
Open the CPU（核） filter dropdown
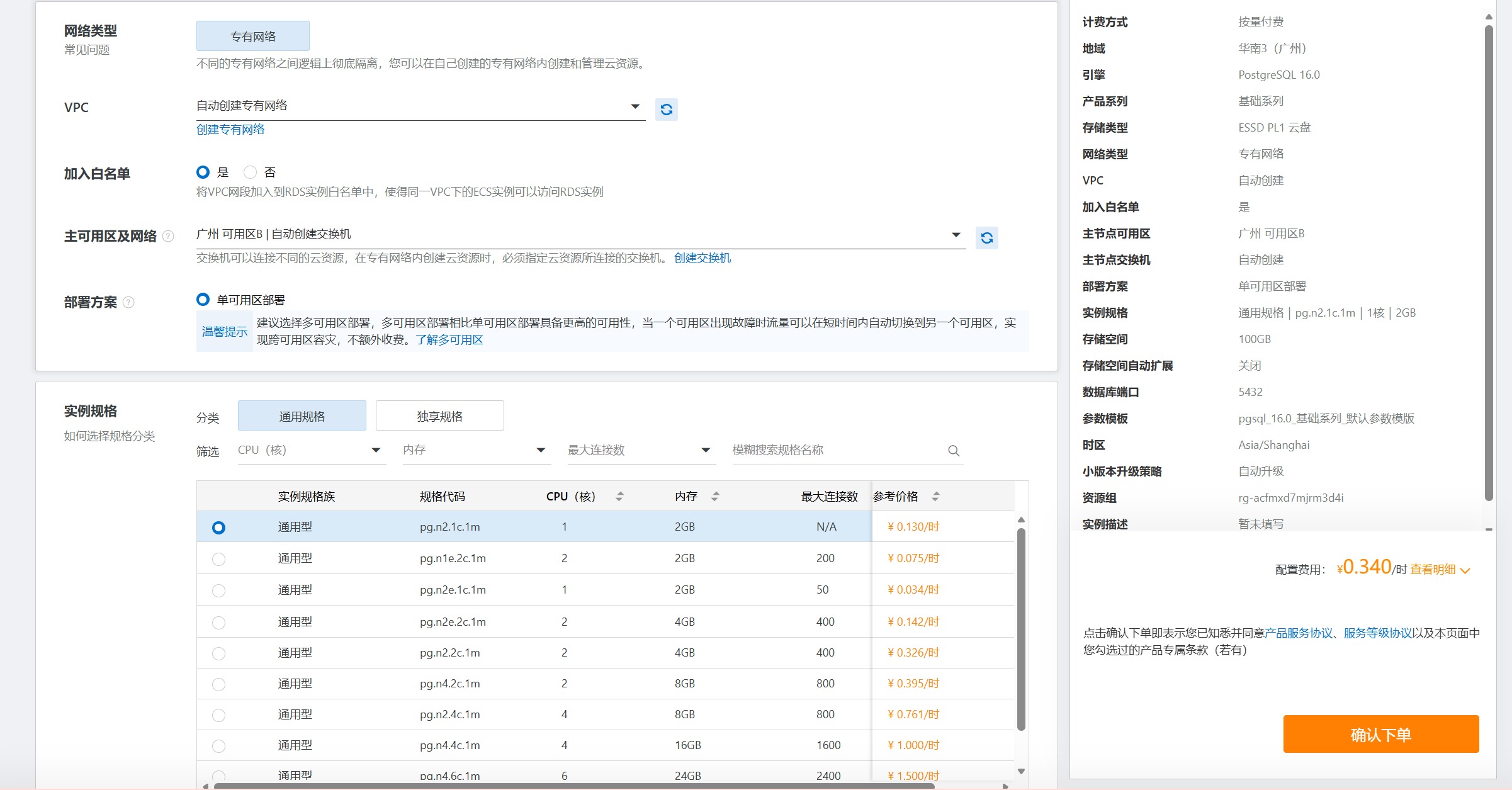311,450
